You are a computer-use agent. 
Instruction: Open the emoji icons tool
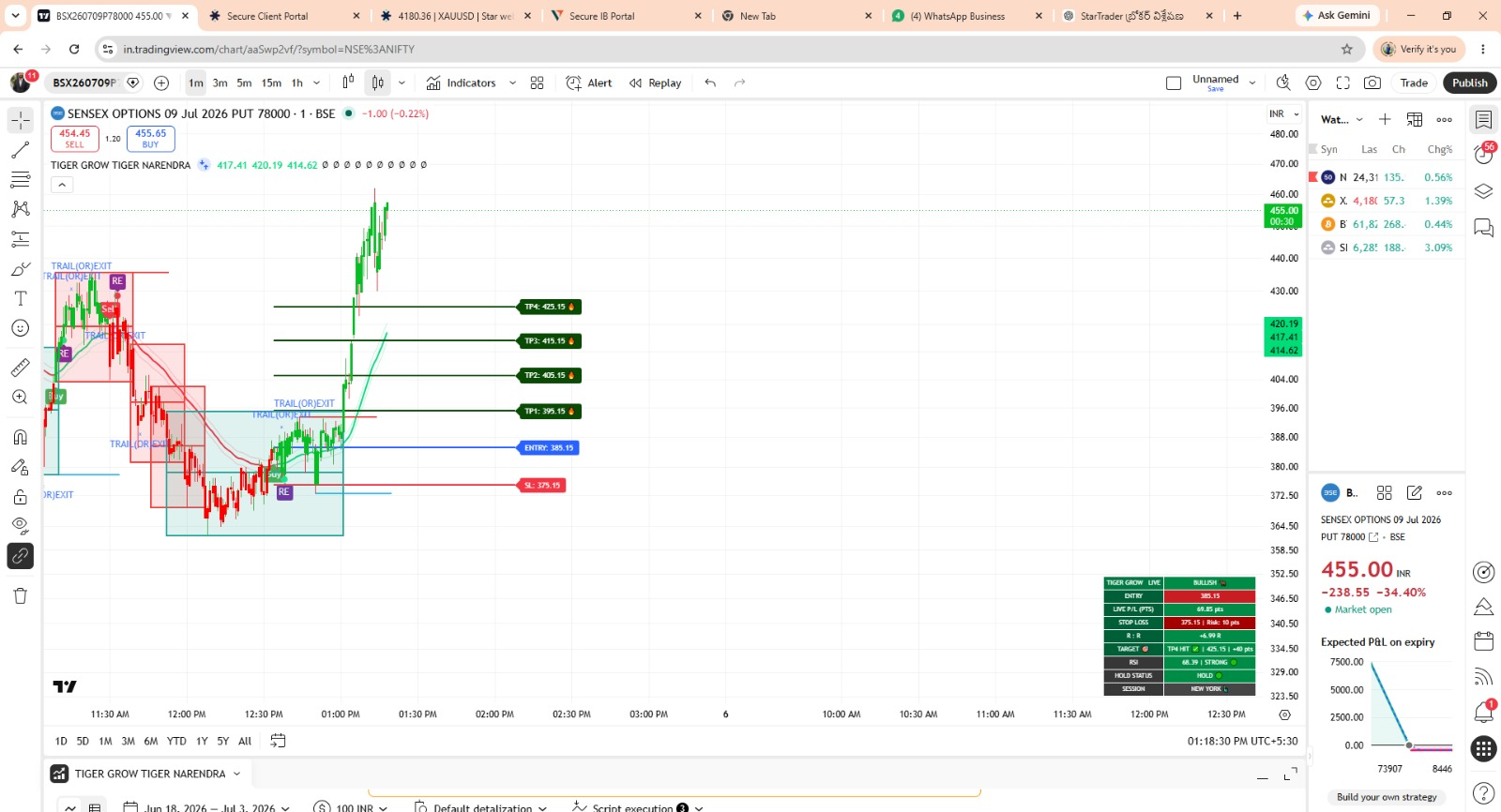click(21, 328)
